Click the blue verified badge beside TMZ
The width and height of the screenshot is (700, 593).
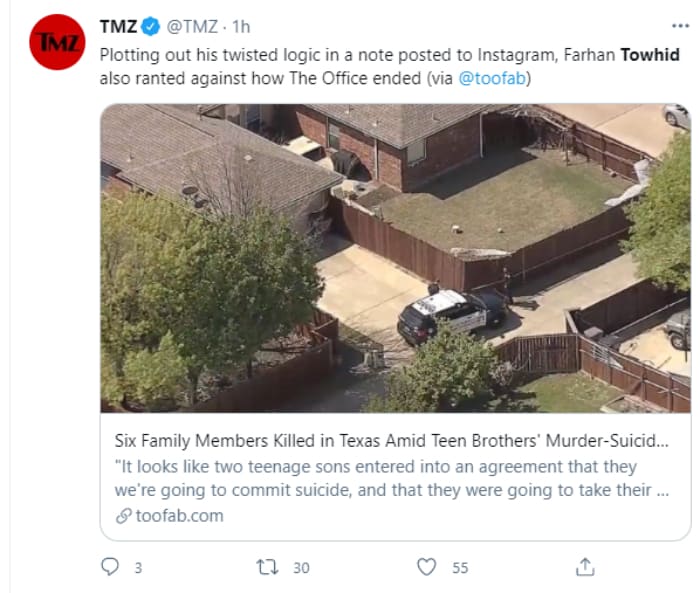tap(152, 26)
